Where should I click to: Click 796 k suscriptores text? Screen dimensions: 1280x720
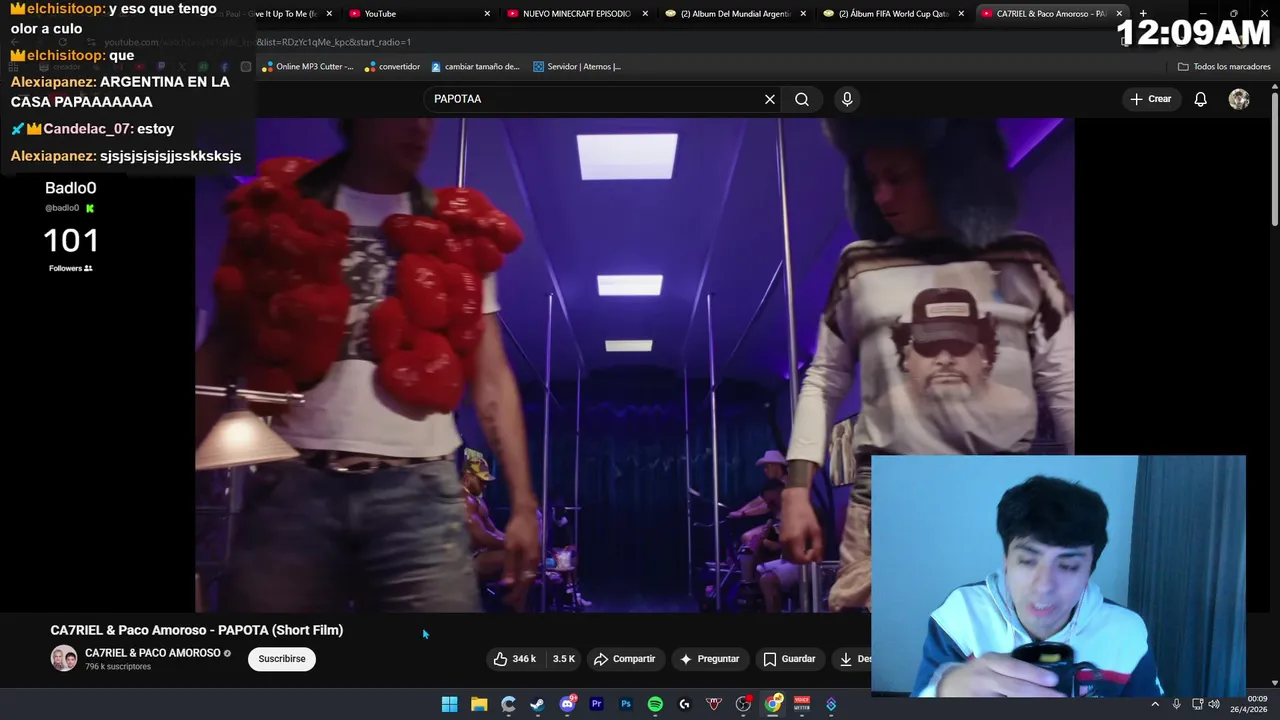click(x=118, y=667)
